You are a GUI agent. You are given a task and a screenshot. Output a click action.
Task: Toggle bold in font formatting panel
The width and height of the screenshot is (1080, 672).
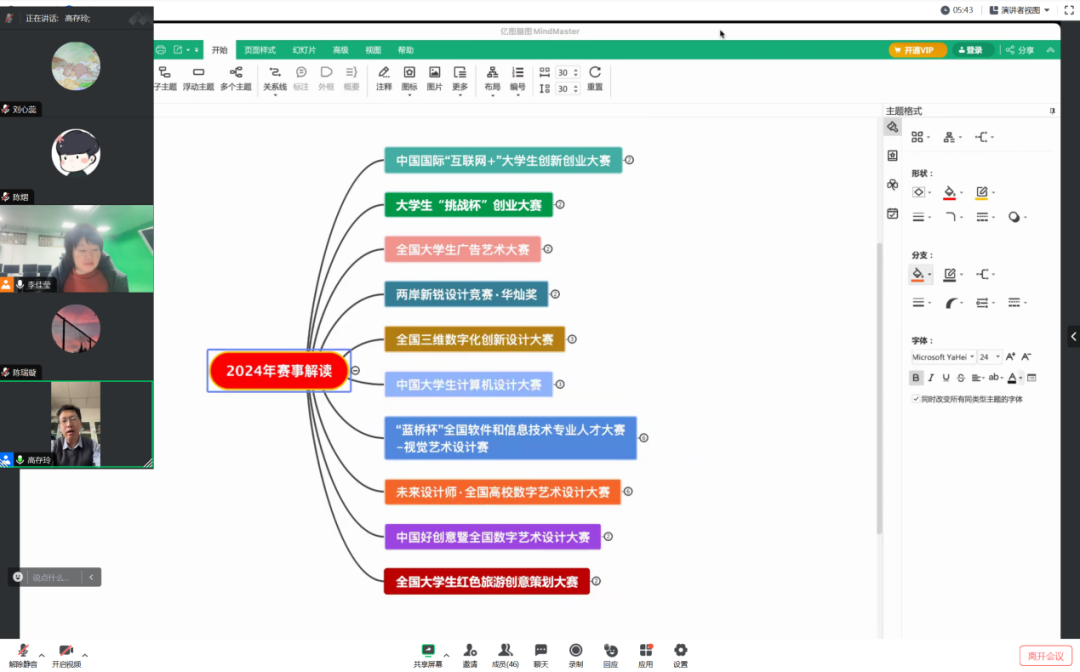[916, 378]
